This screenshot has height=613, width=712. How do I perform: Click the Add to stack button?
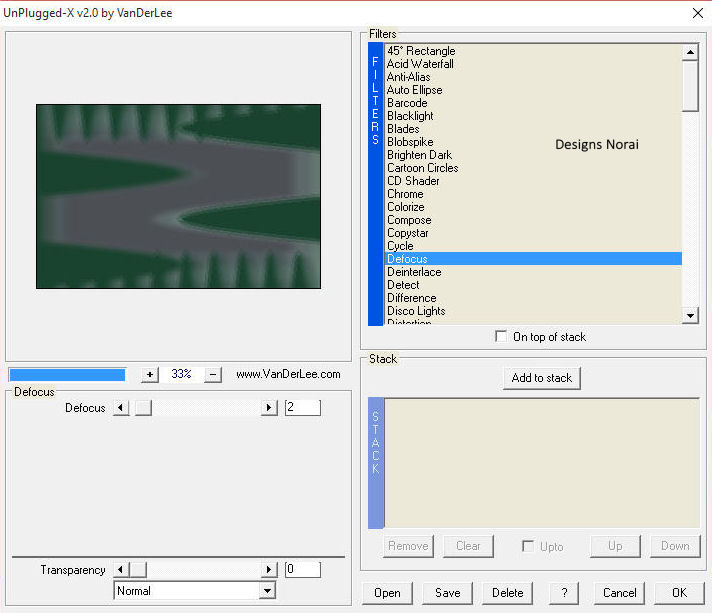542,378
